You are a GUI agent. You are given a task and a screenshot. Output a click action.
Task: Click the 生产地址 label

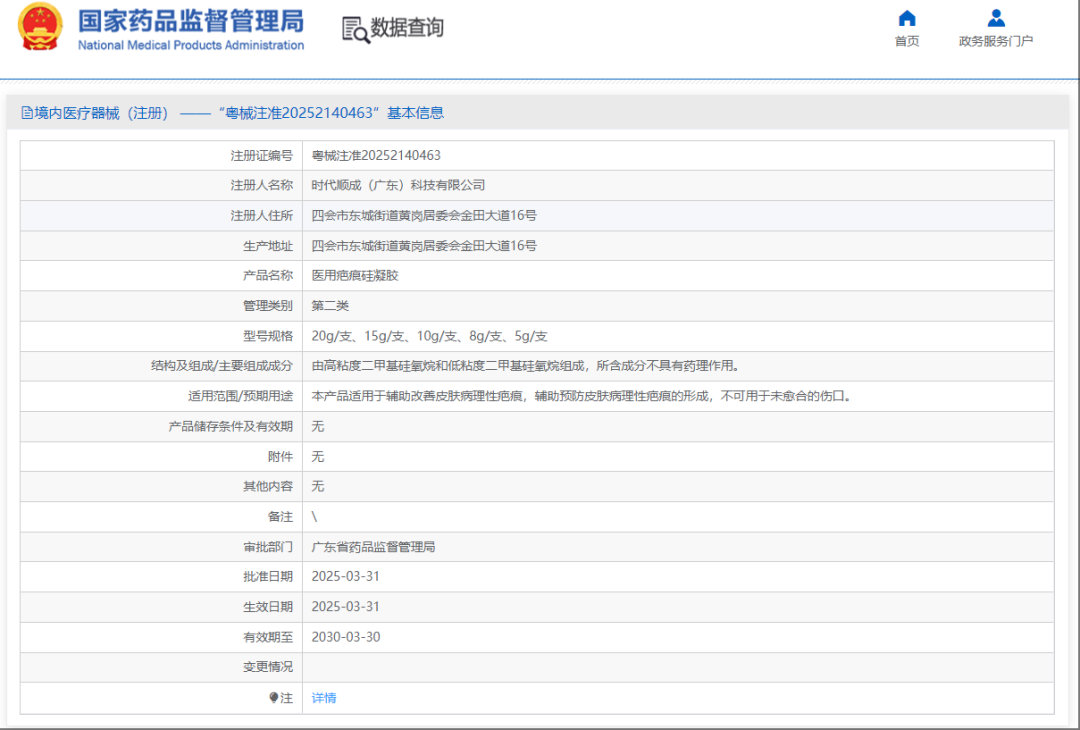[x=268, y=246]
